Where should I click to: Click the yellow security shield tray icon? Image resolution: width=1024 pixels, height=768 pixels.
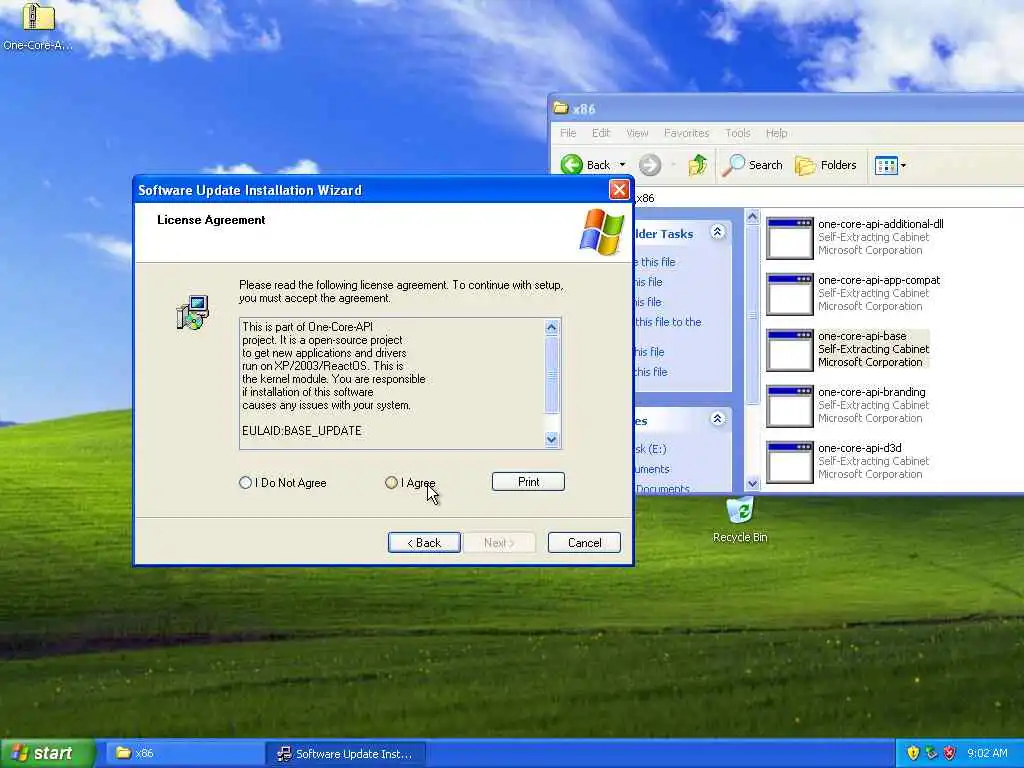click(x=913, y=753)
